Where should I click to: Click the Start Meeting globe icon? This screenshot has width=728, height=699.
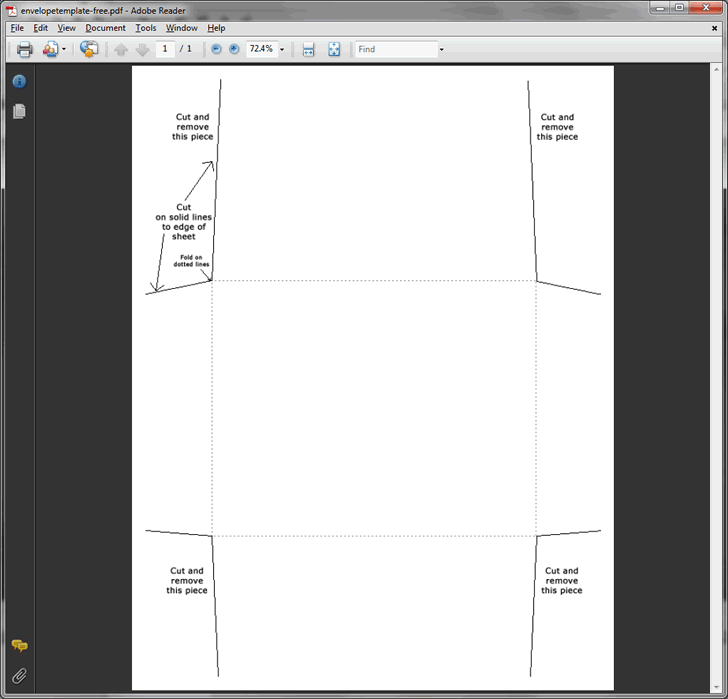coord(89,49)
